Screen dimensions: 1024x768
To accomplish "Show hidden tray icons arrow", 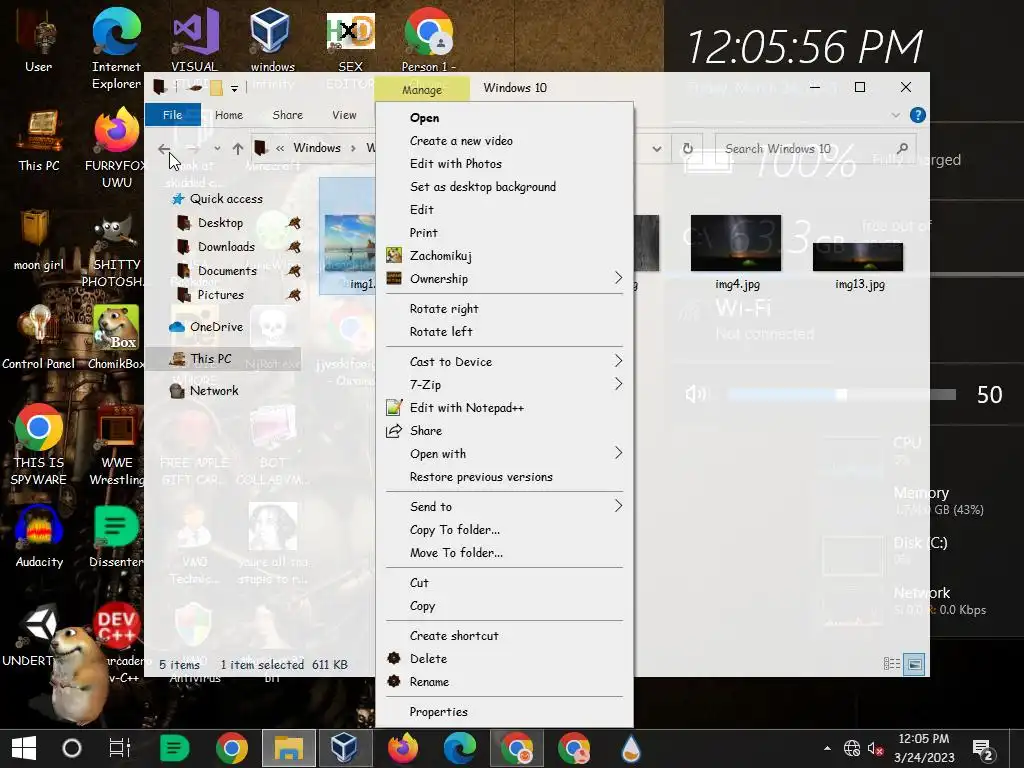I will (x=827, y=748).
